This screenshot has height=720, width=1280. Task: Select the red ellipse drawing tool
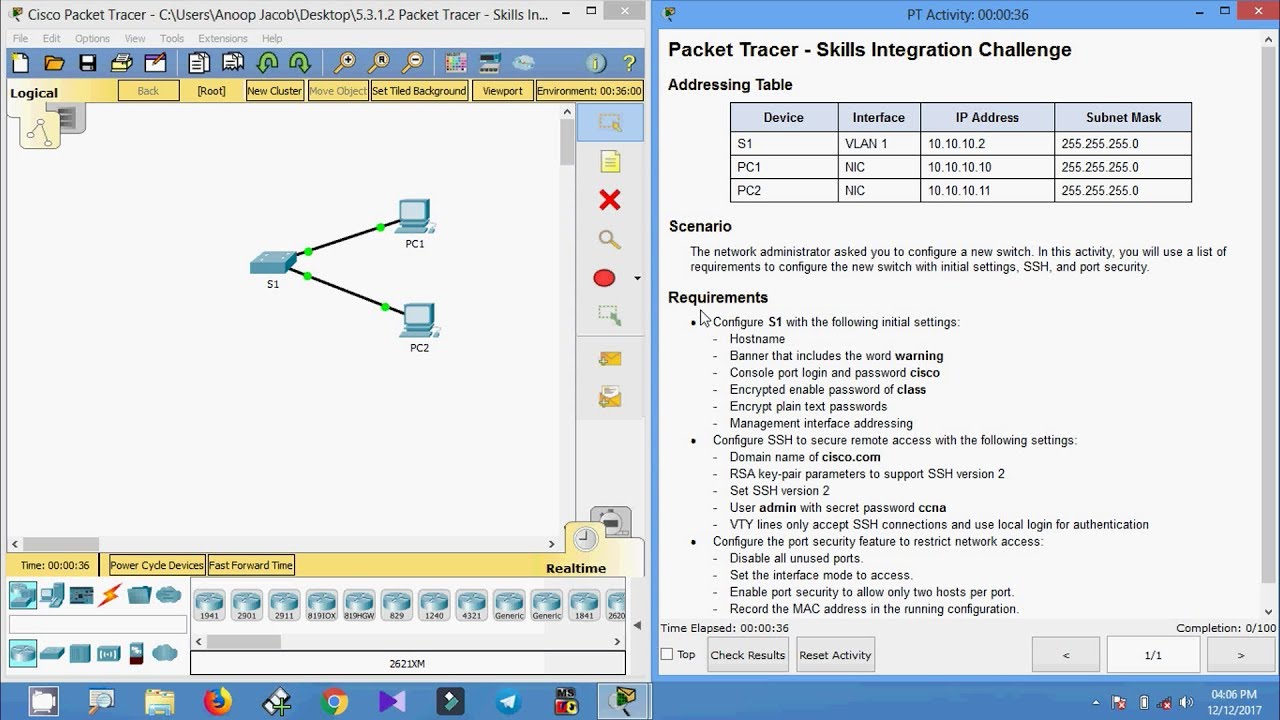click(604, 278)
